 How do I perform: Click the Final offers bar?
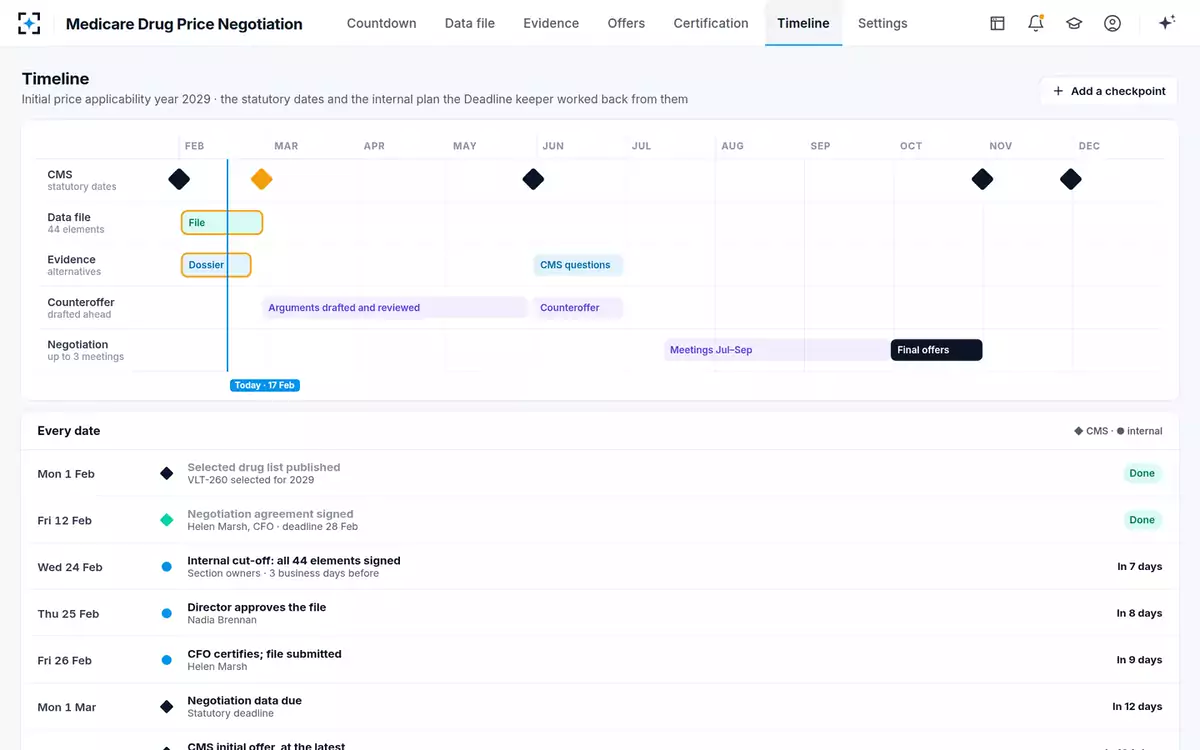click(936, 350)
